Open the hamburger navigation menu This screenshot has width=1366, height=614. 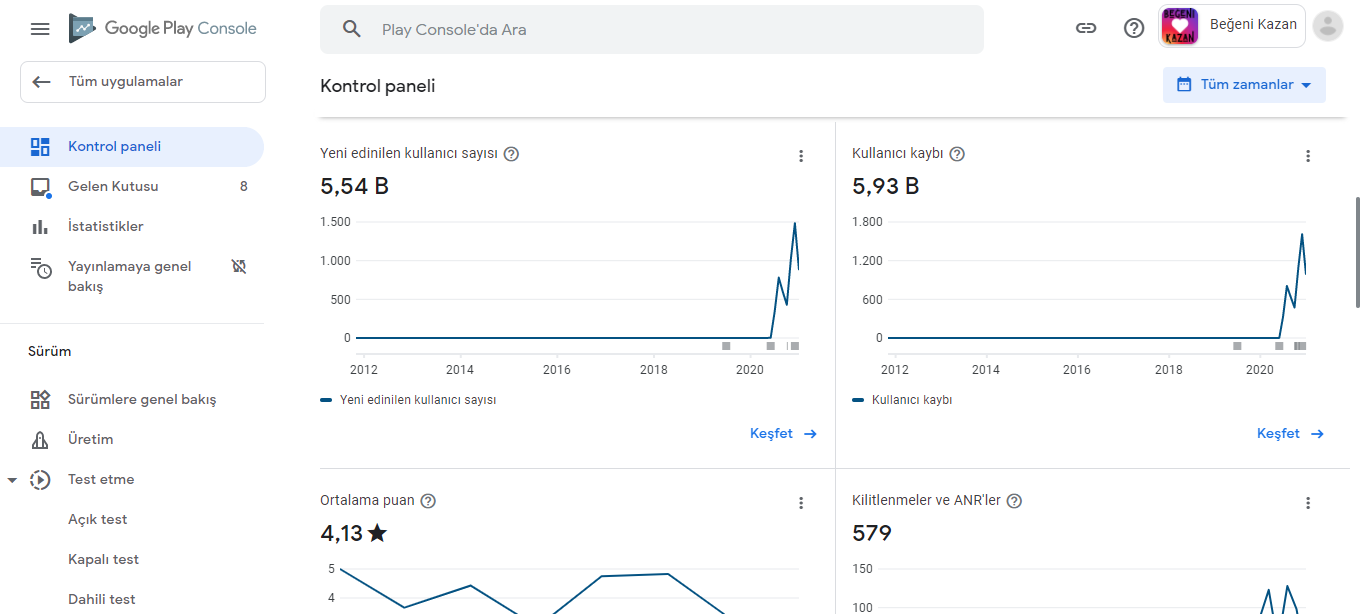click(x=40, y=29)
